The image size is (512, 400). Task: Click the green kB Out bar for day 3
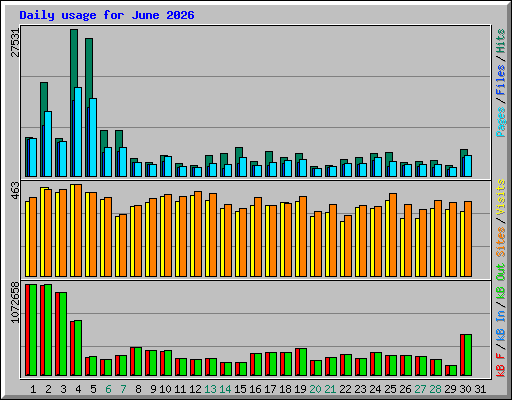pyautogui.click(x=63, y=334)
